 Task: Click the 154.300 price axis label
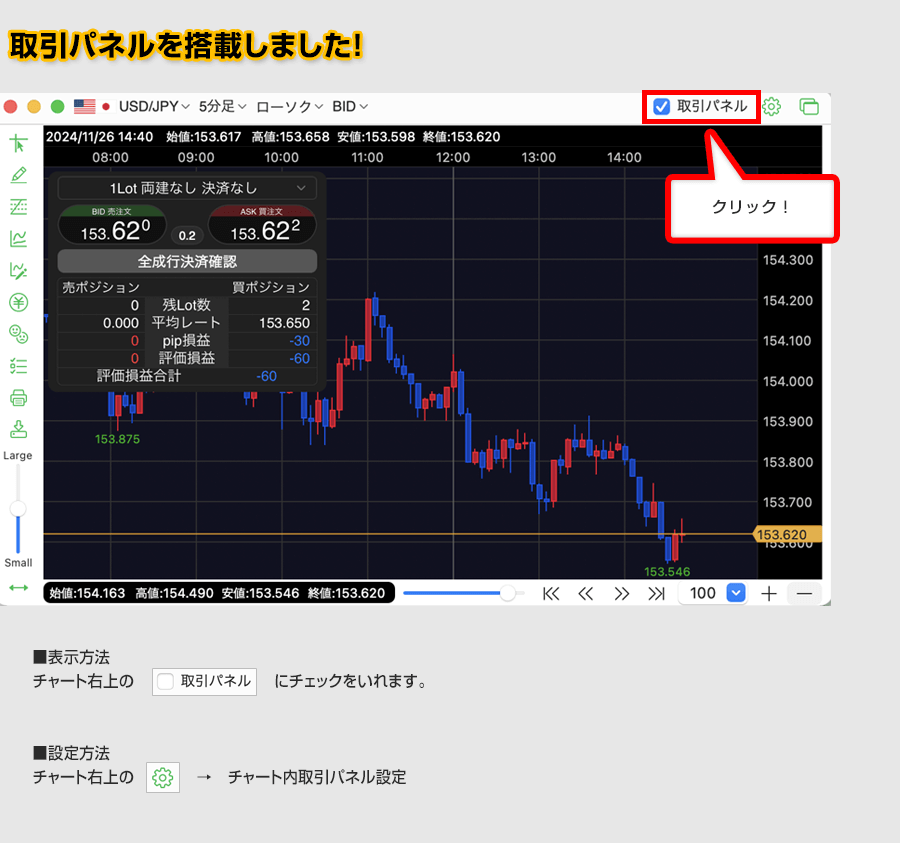[788, 260]
